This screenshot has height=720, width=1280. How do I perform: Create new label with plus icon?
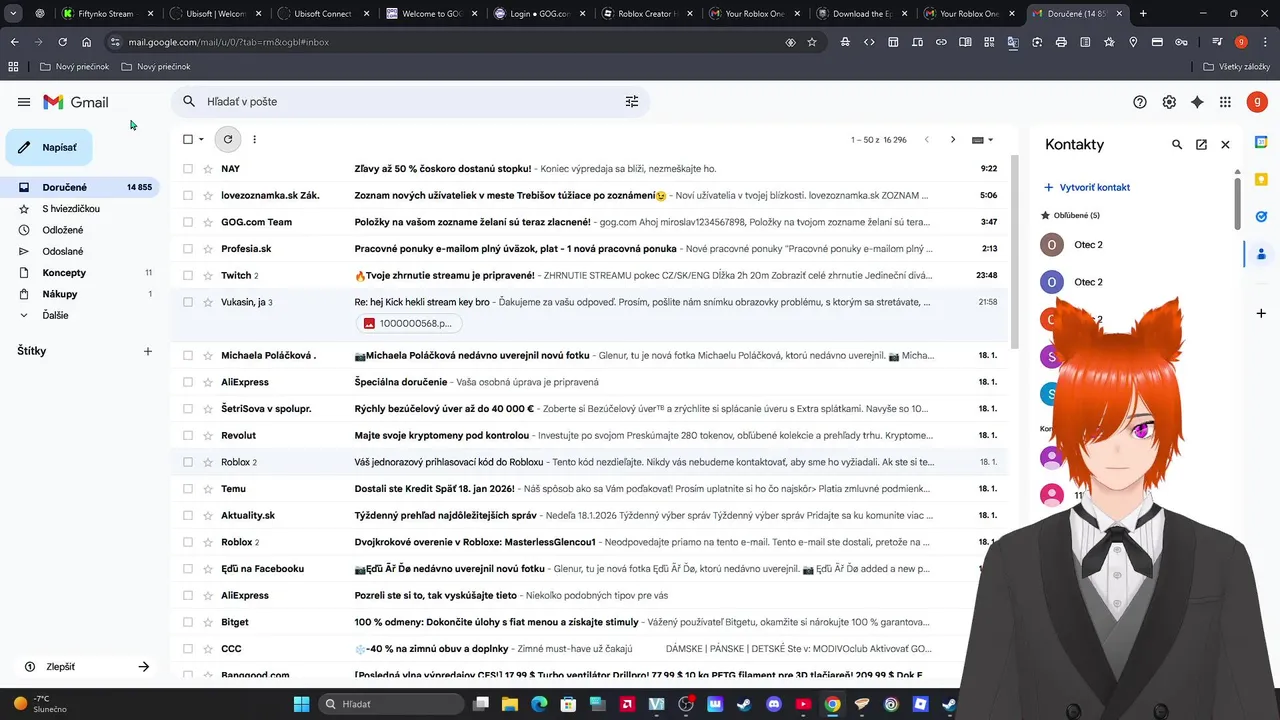point(148,351)
